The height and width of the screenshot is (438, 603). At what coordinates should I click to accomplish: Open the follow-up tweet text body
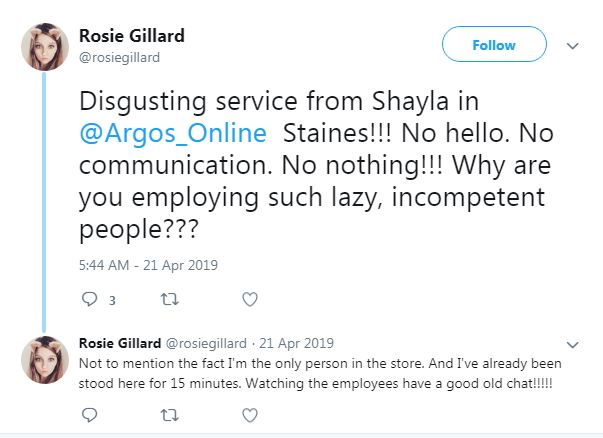coord(320,372)
